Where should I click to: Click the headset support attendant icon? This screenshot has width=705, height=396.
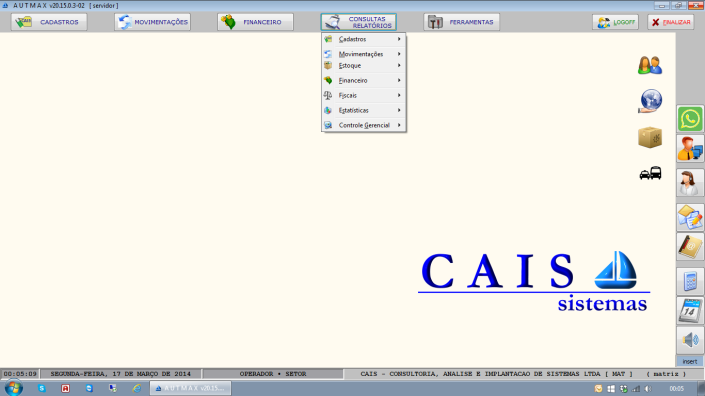(x=690, y=183)
